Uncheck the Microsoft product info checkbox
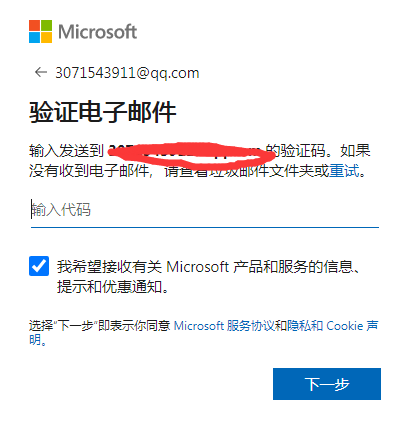 coord(39,266)
